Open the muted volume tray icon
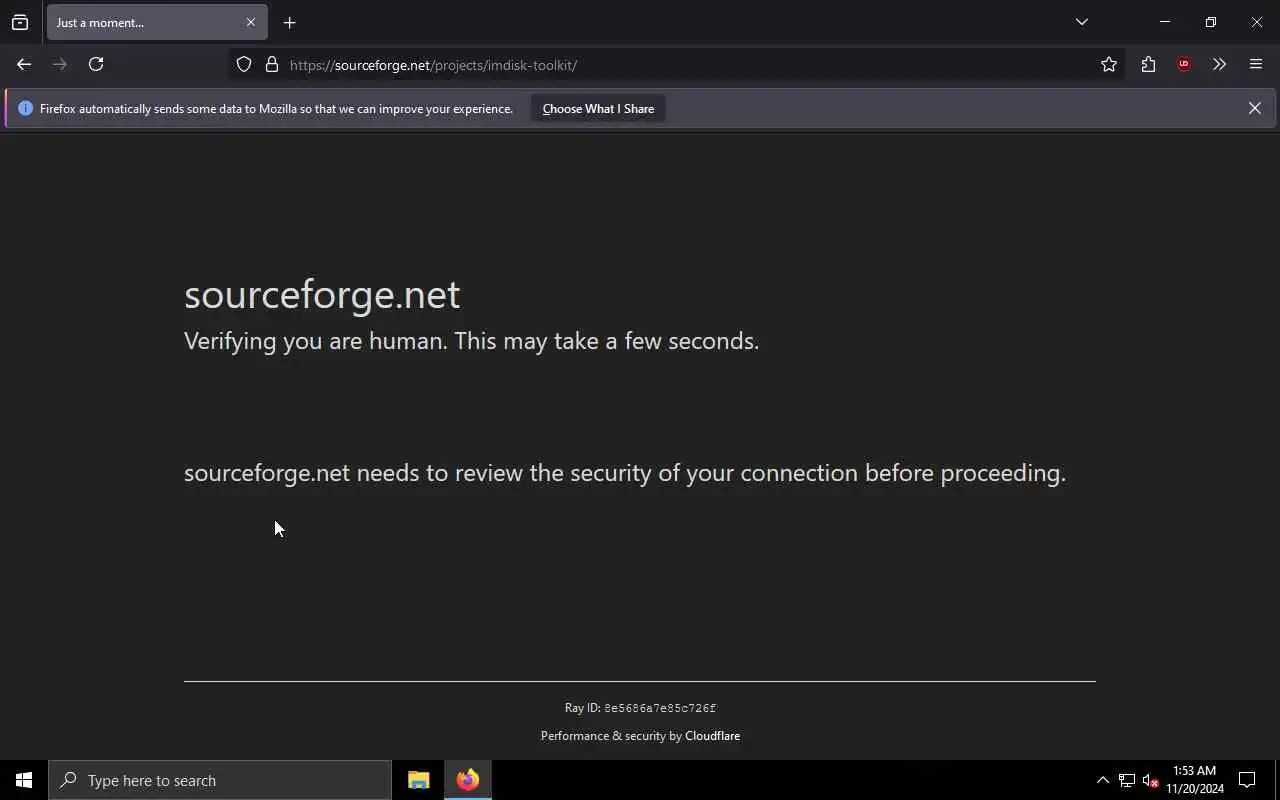This screenshot has height=800, width=1280. (1150, 780)
